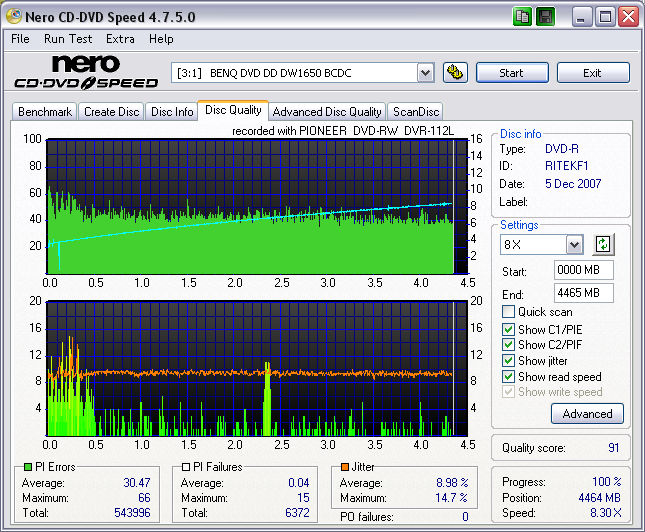Click the Start button

point(512,73)
